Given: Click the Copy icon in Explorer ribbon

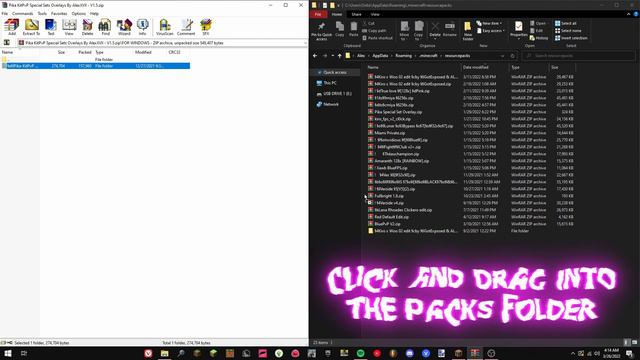Looking at the screenshot, I should click(x=340, y=29).
